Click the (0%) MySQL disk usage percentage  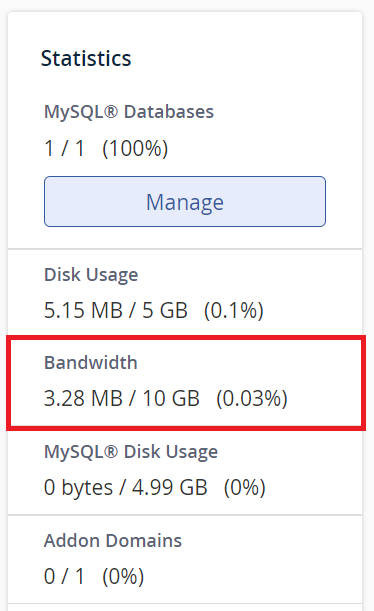pos(245,487)
